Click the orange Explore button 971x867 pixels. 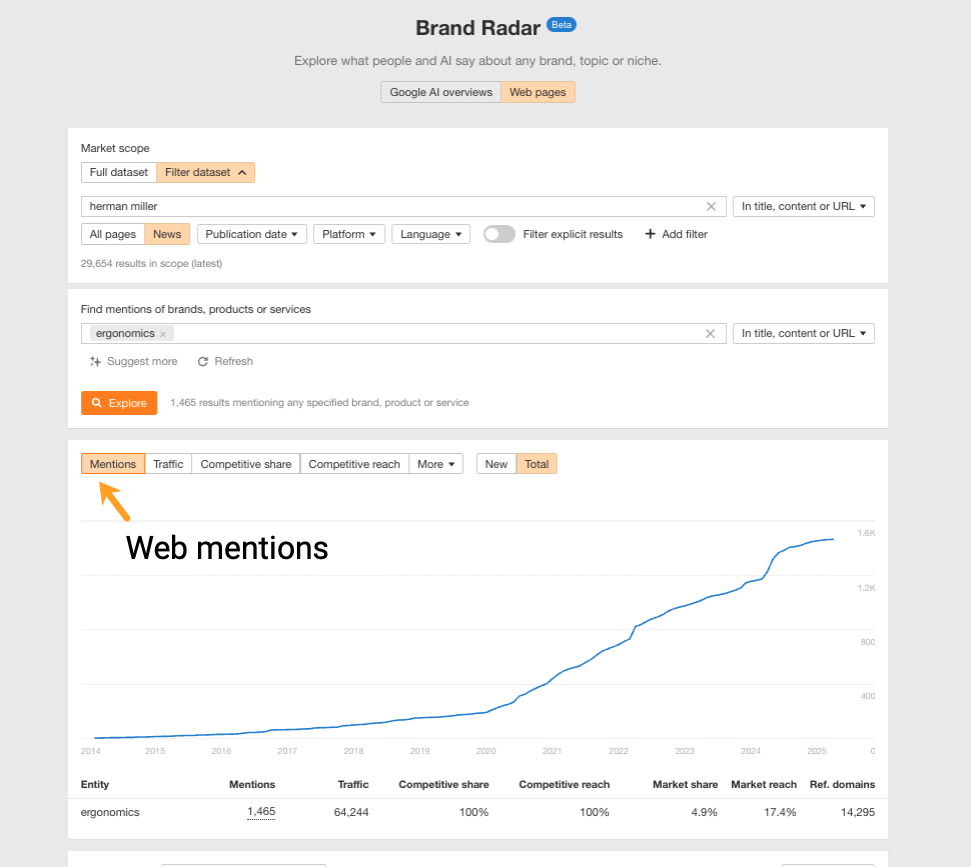tap(119, 403)
